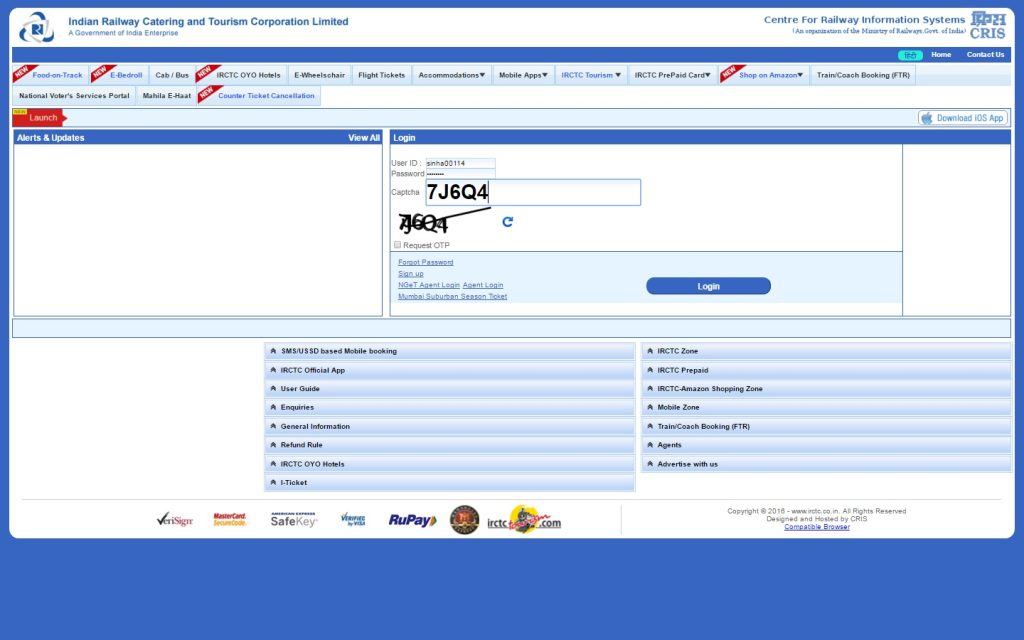
Task: Select the Food-on-Track menu item
Action: pyautogui.click(x=57, y=75)
